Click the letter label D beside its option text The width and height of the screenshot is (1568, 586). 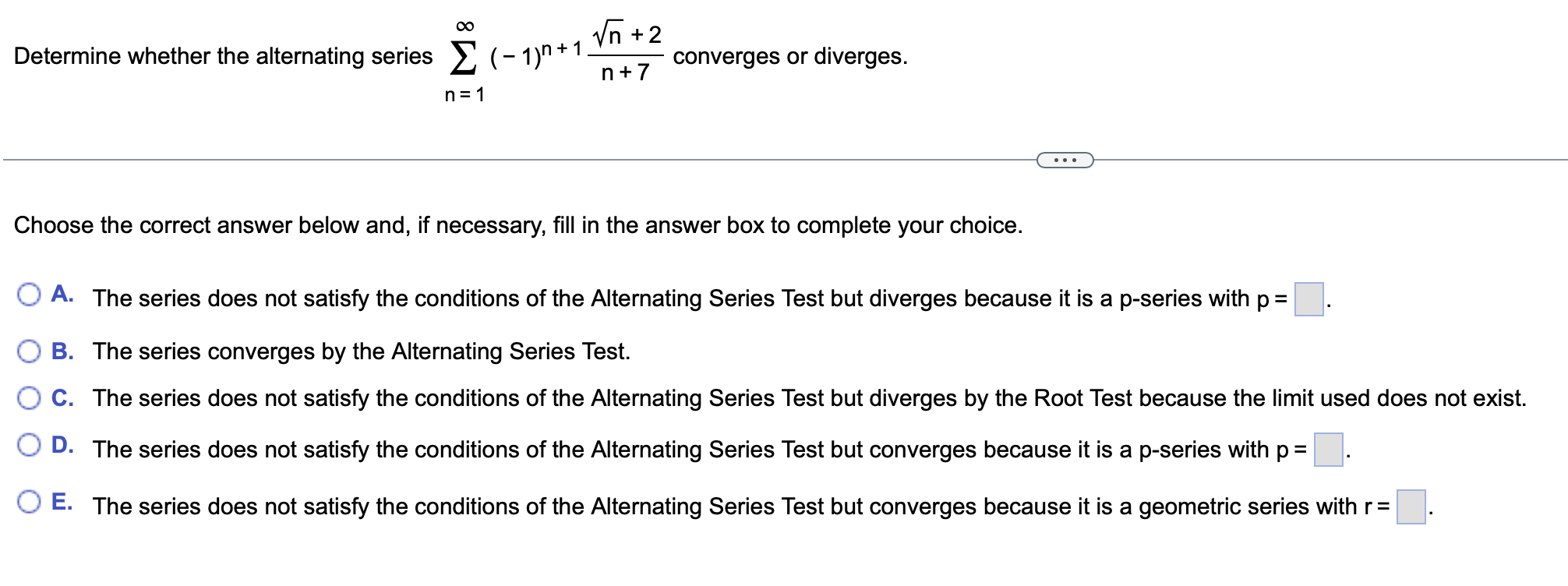click(x=62, y=444)
